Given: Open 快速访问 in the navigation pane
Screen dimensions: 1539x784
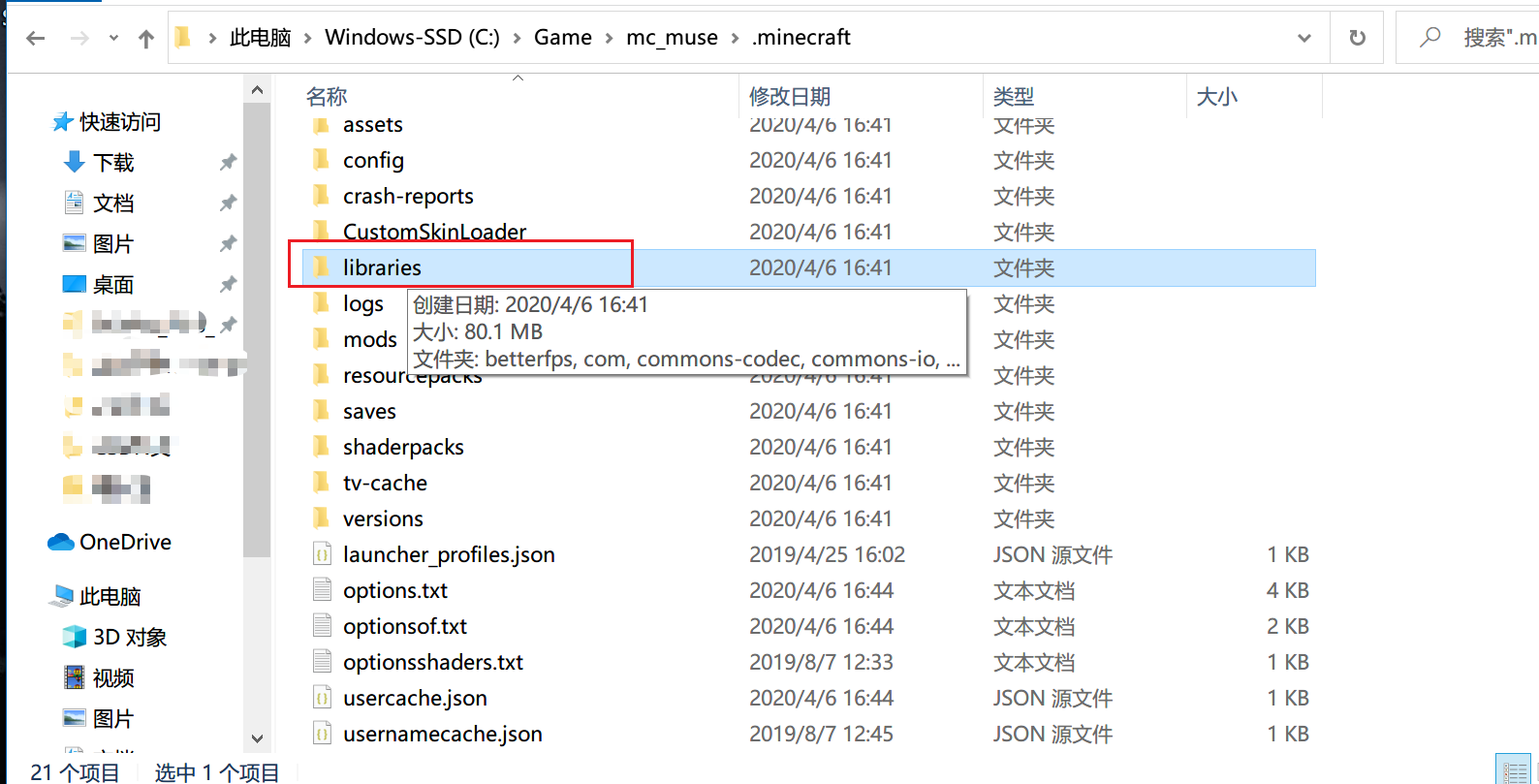Looking at the screenshot, I should click(120, 122).
